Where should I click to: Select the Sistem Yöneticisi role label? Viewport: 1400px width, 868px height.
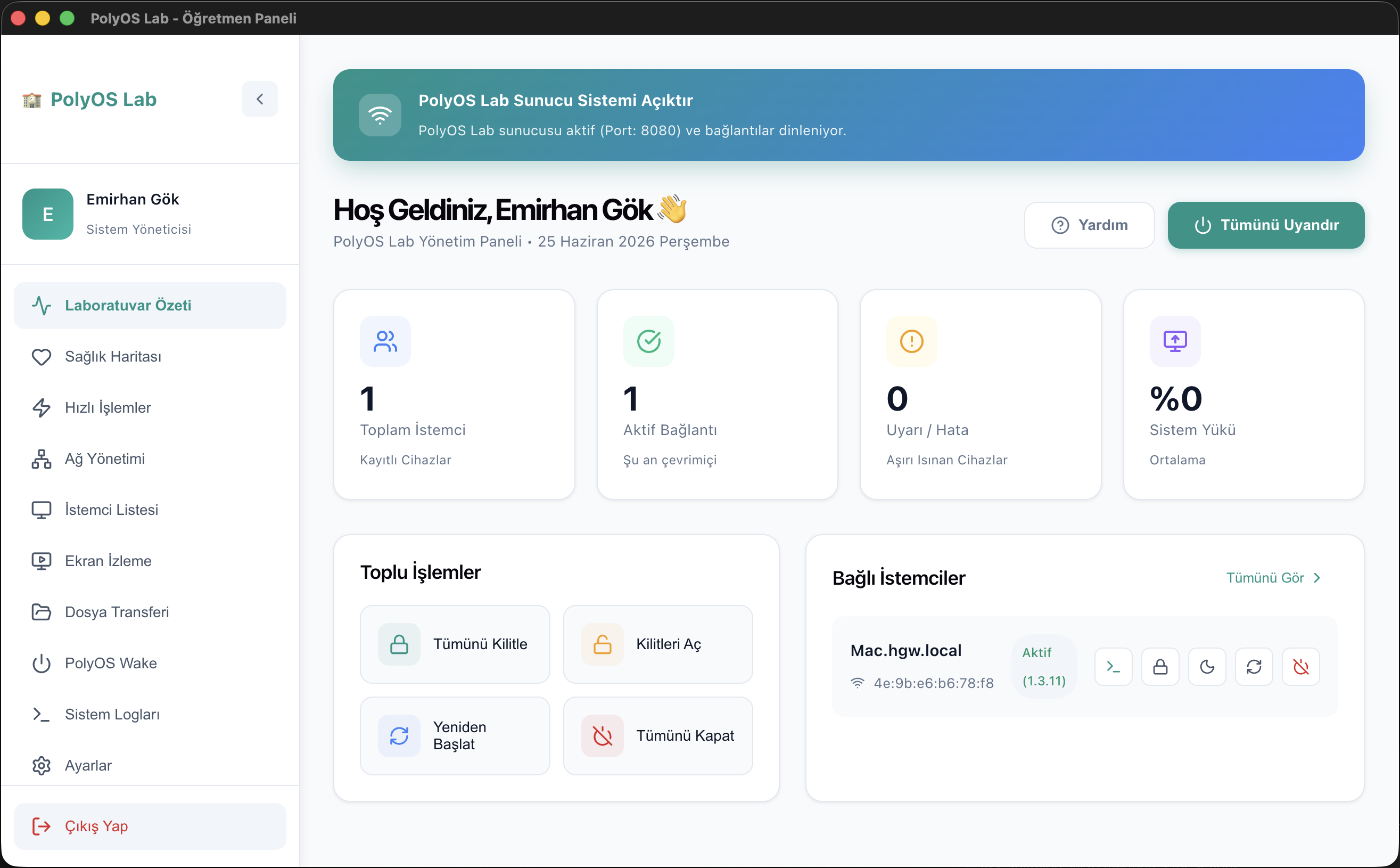(139, 229)
